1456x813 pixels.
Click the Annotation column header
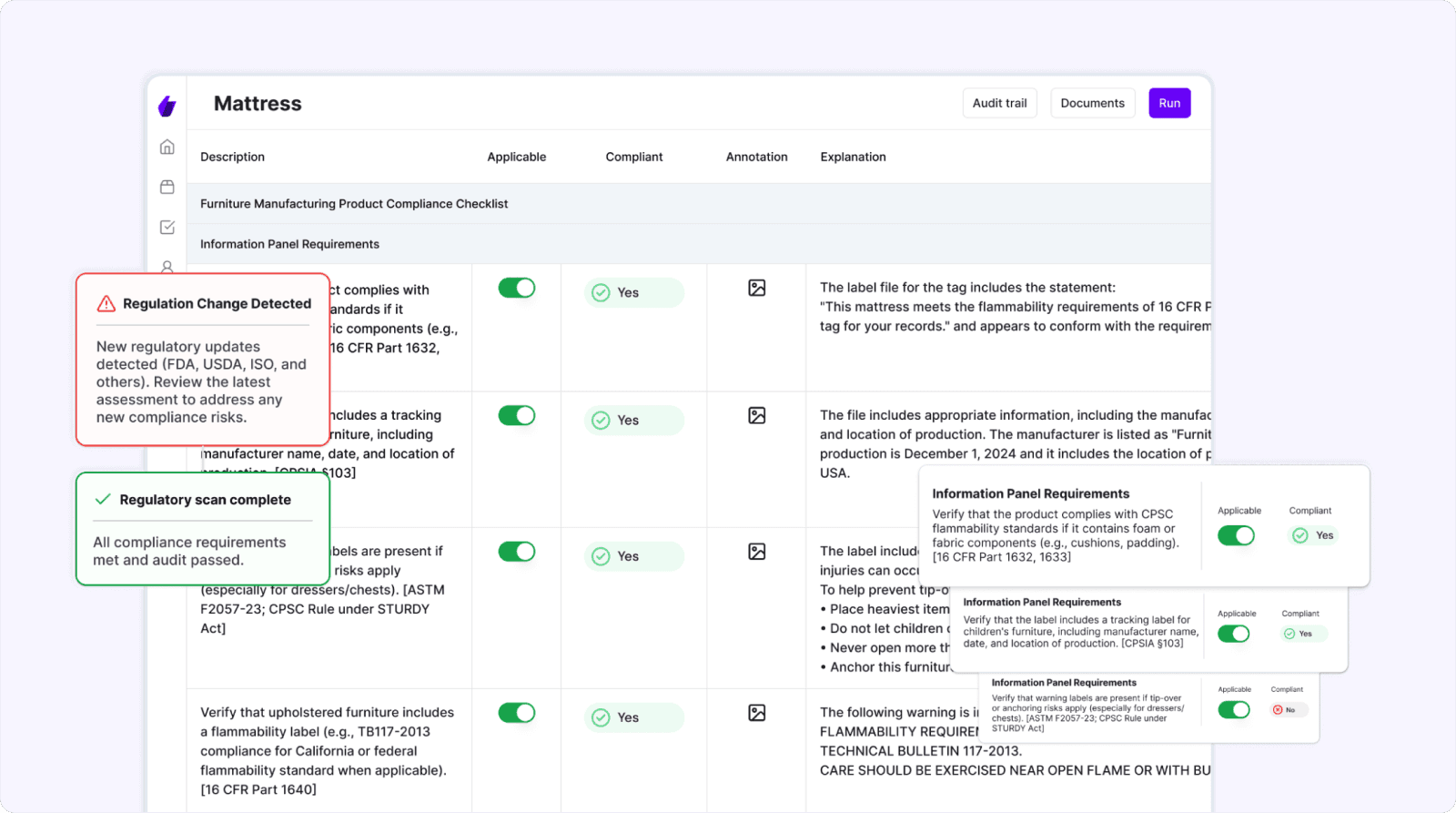point(757,157)
